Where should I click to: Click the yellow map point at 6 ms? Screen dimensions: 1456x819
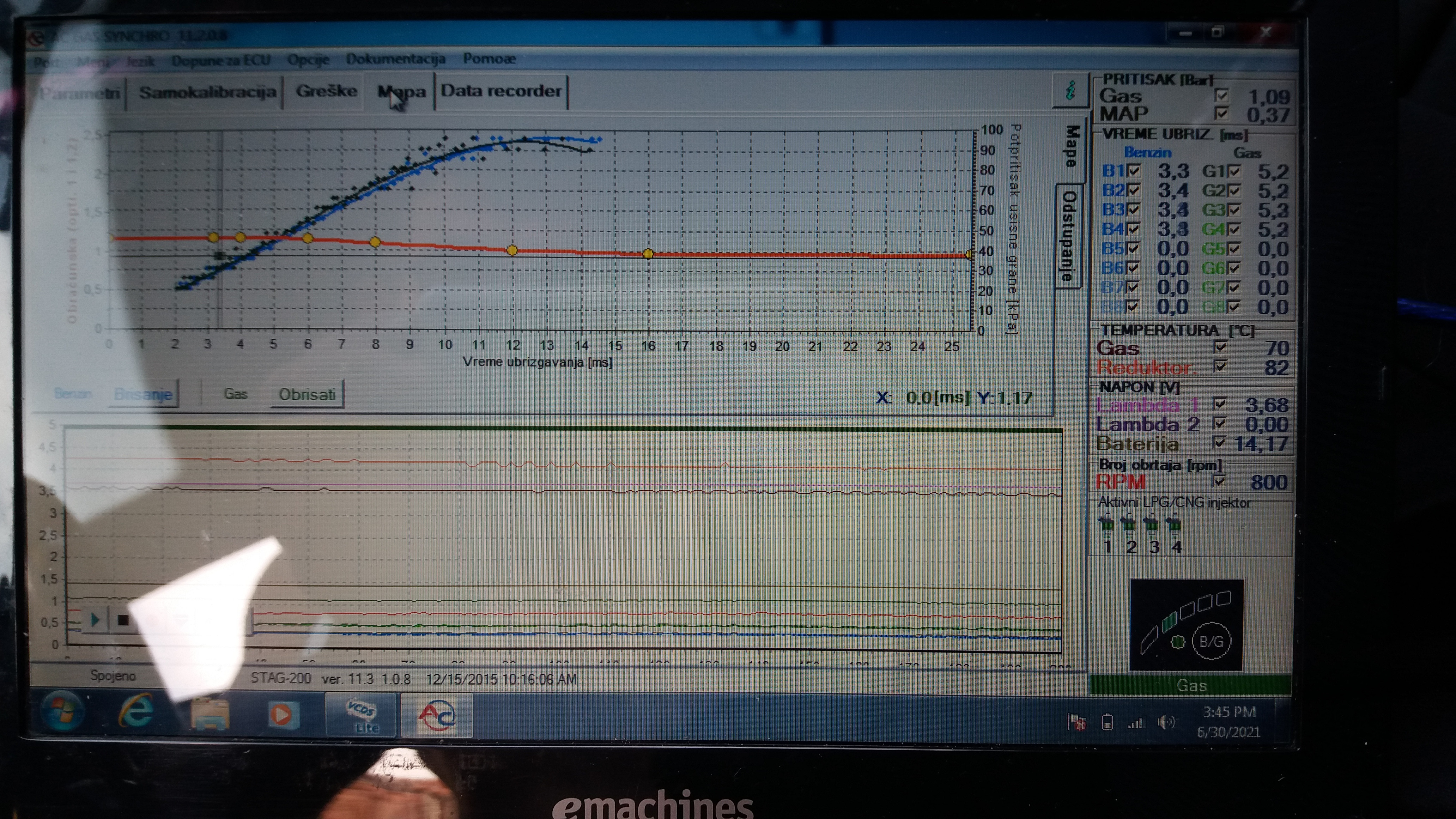coord(308,238)
